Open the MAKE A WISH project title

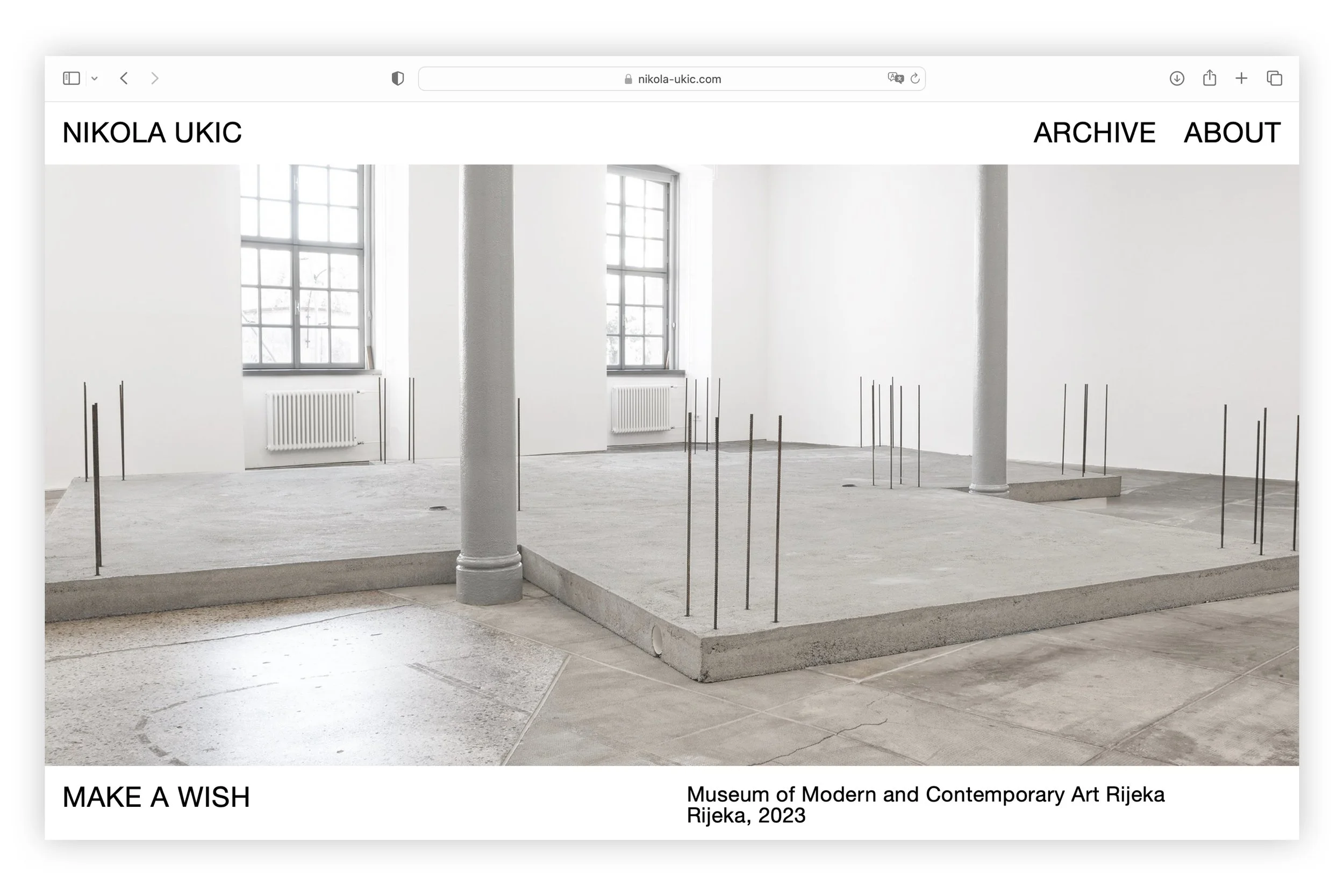tap(156, 797)
